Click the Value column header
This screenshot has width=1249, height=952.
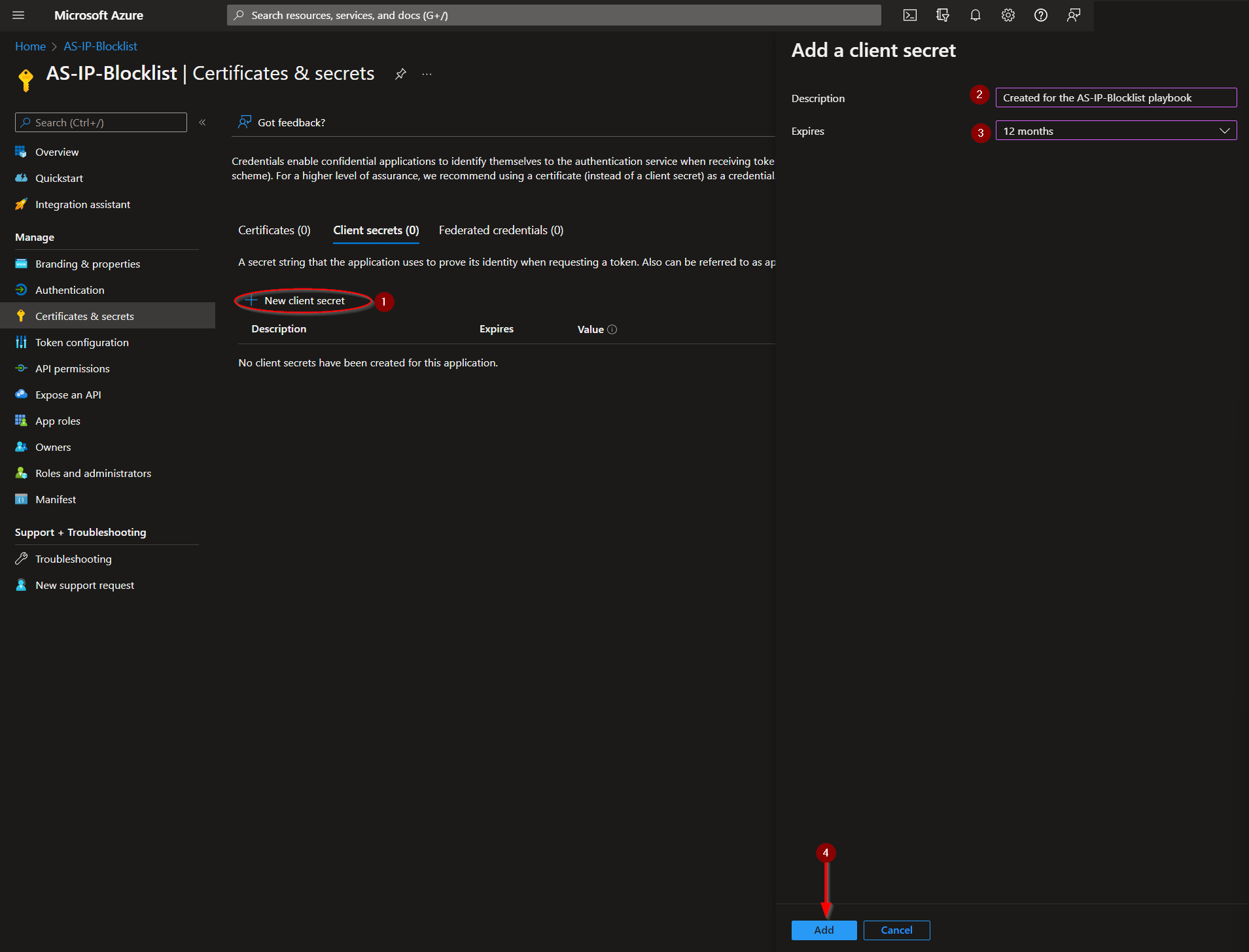[590, 329]
